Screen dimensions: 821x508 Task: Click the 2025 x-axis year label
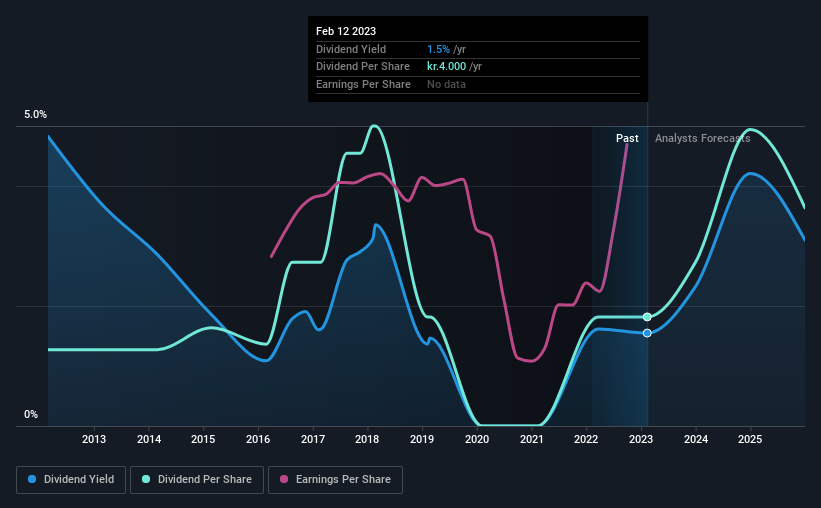pos(750,439)
